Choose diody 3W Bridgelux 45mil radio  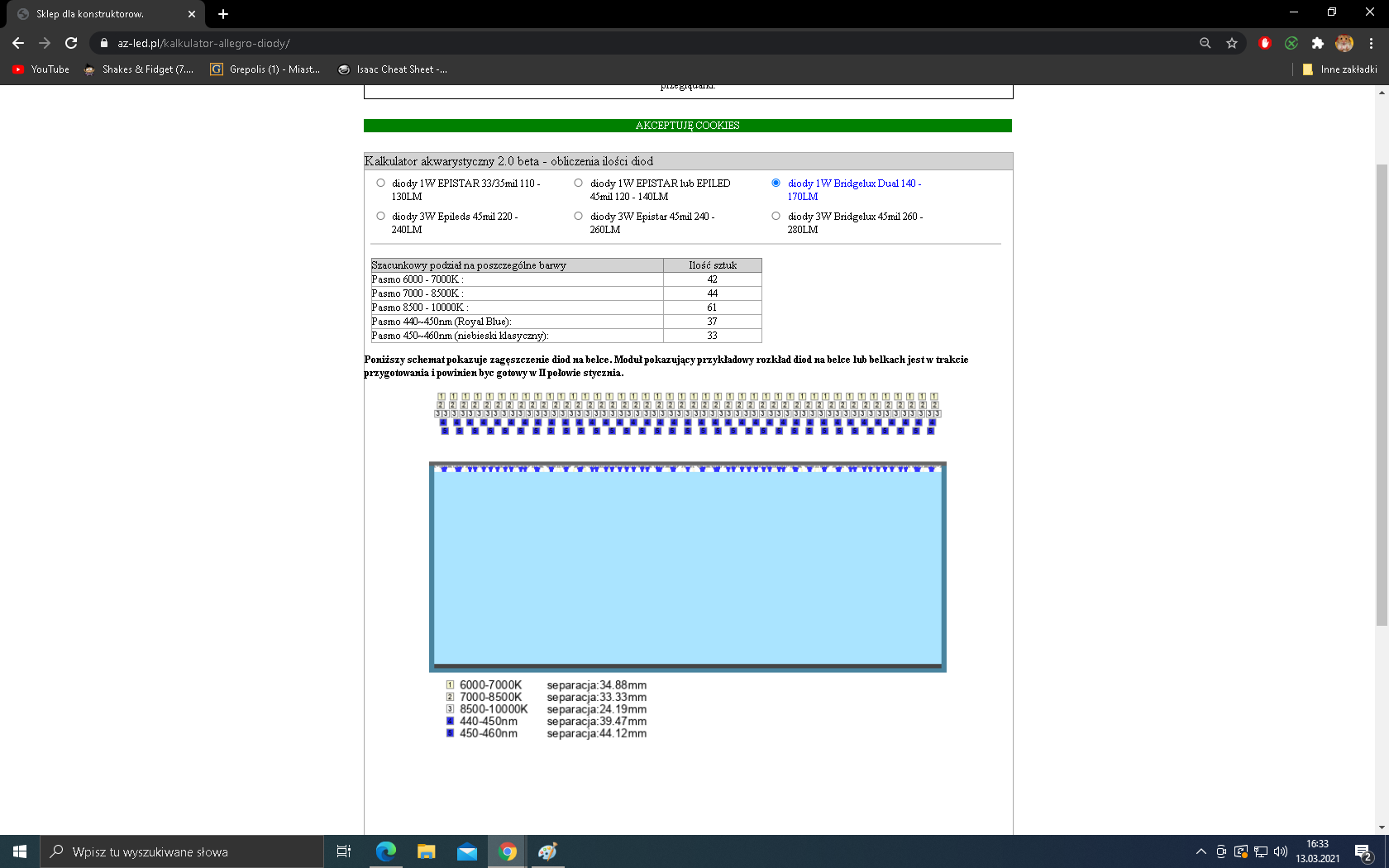click(776, 217)
